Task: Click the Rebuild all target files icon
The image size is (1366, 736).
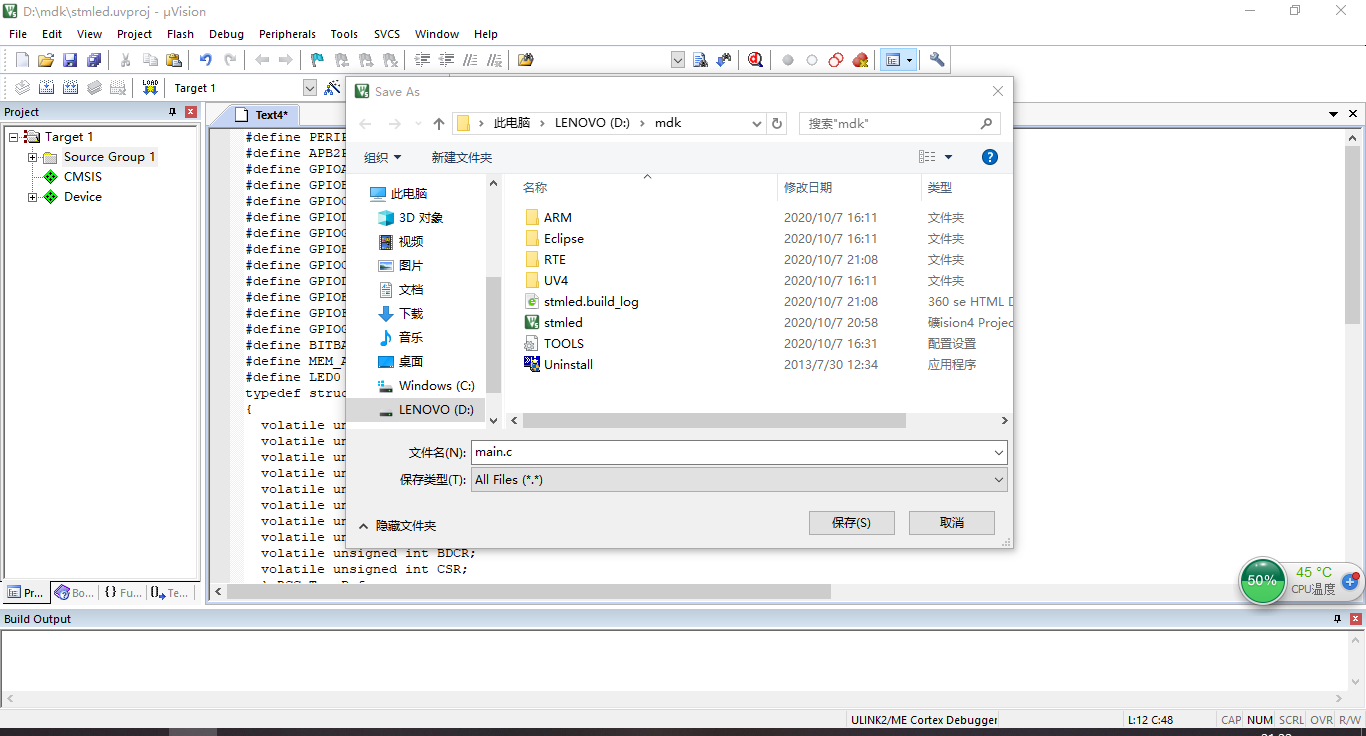Action: pos(70,88)
